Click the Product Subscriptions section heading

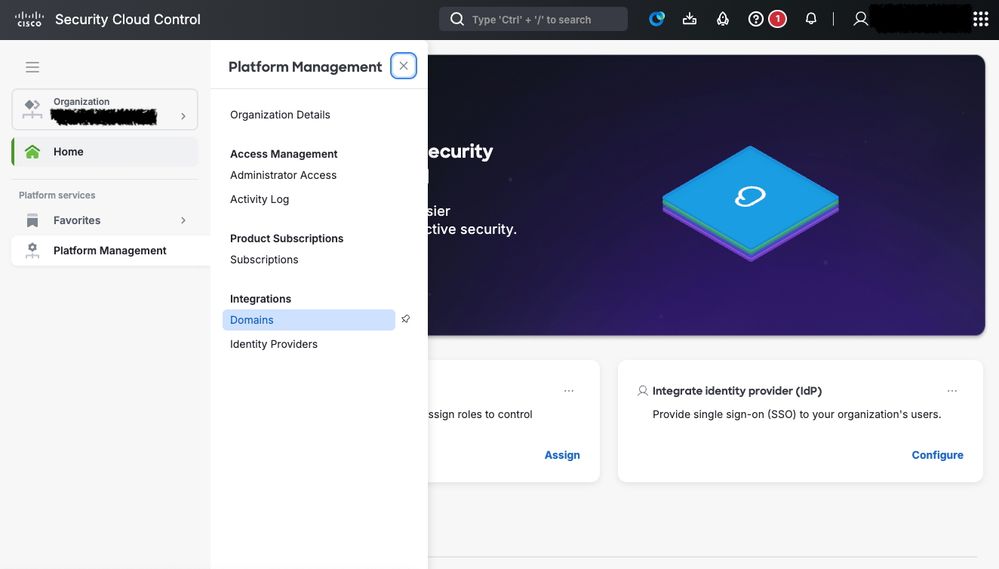click(x=287, y=238)
